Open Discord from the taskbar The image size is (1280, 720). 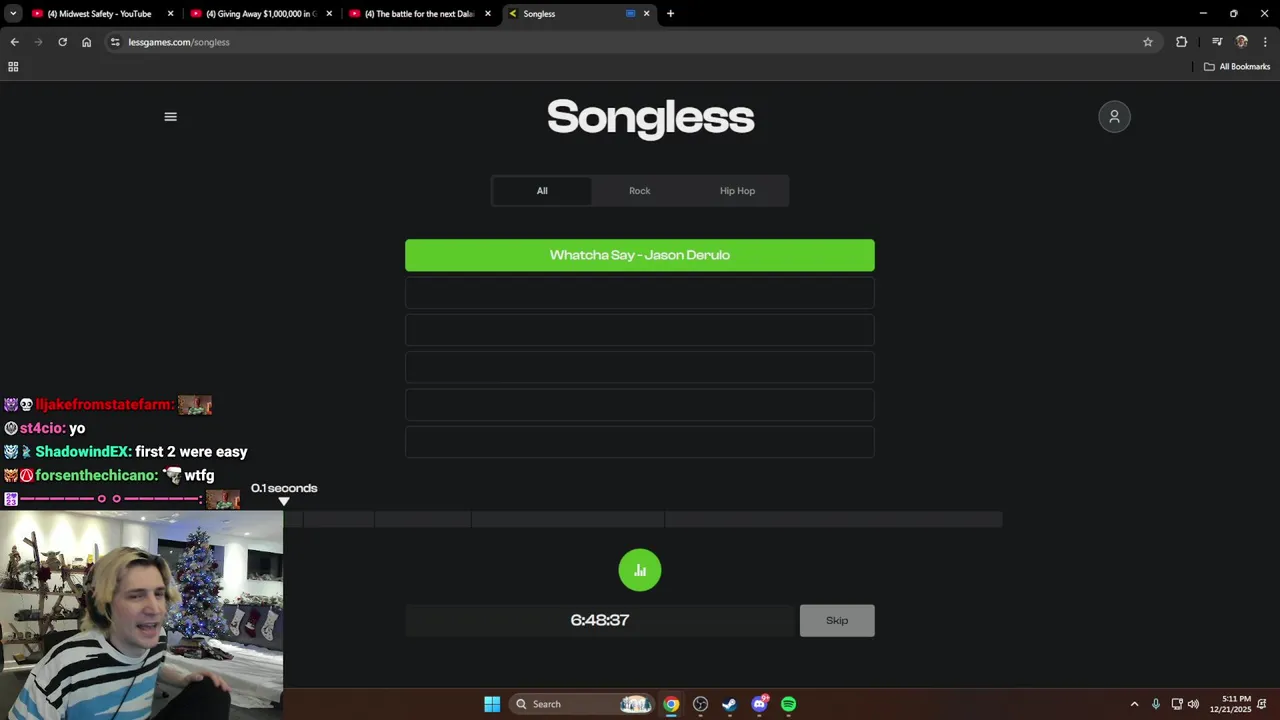coord(760,704)
